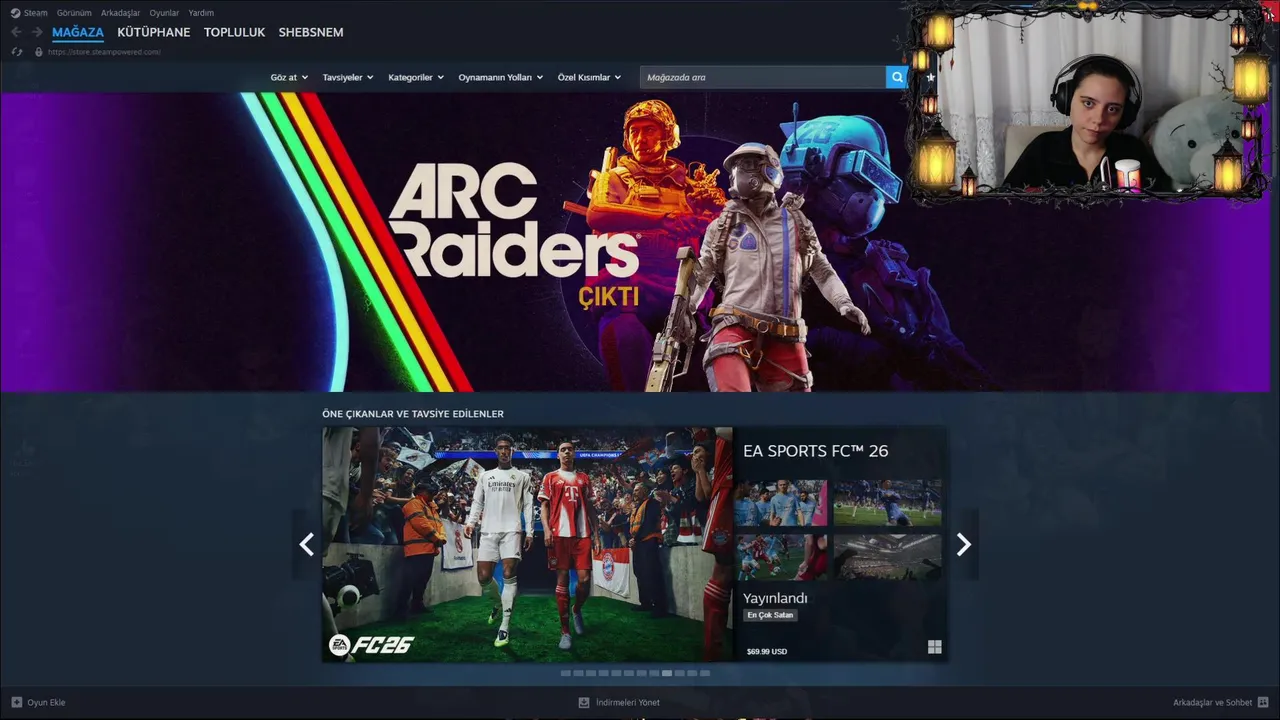Screen dimensions: 1280x720
Task: Click the En Çok Satan tag
Action: [x=770, y=615]
